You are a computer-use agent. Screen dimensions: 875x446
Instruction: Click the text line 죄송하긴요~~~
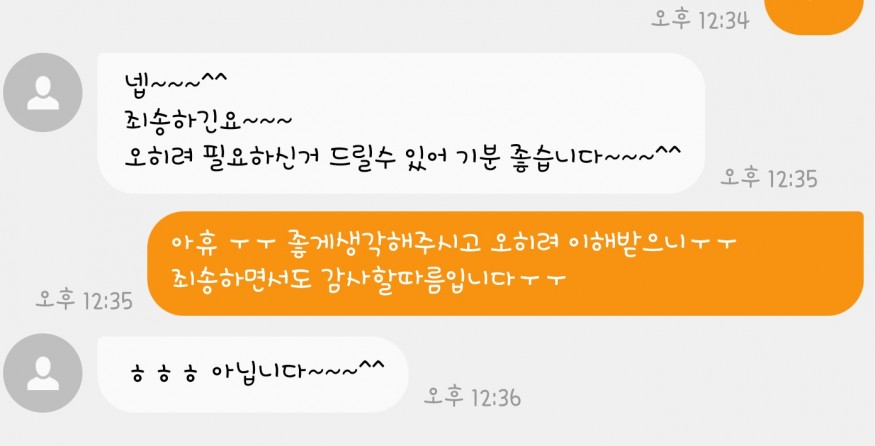coord(208,120)
